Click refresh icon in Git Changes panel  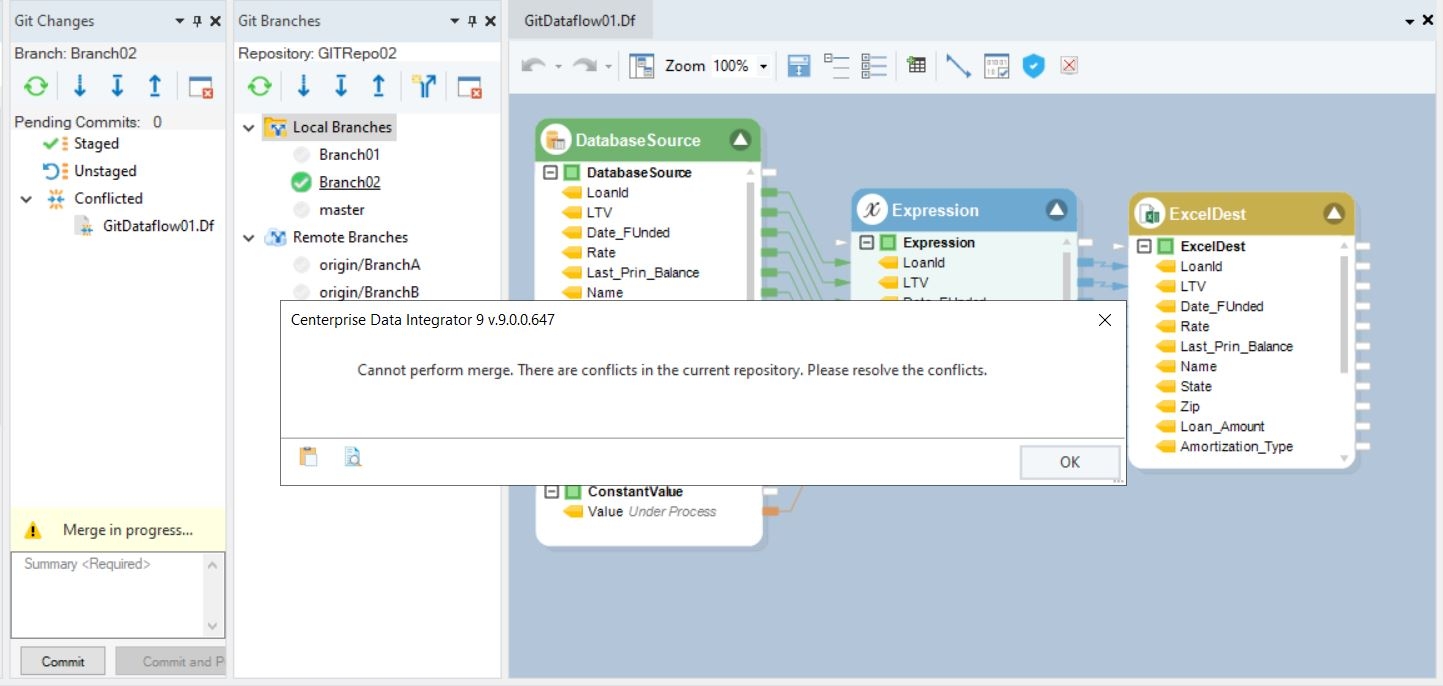pos(36,87)
